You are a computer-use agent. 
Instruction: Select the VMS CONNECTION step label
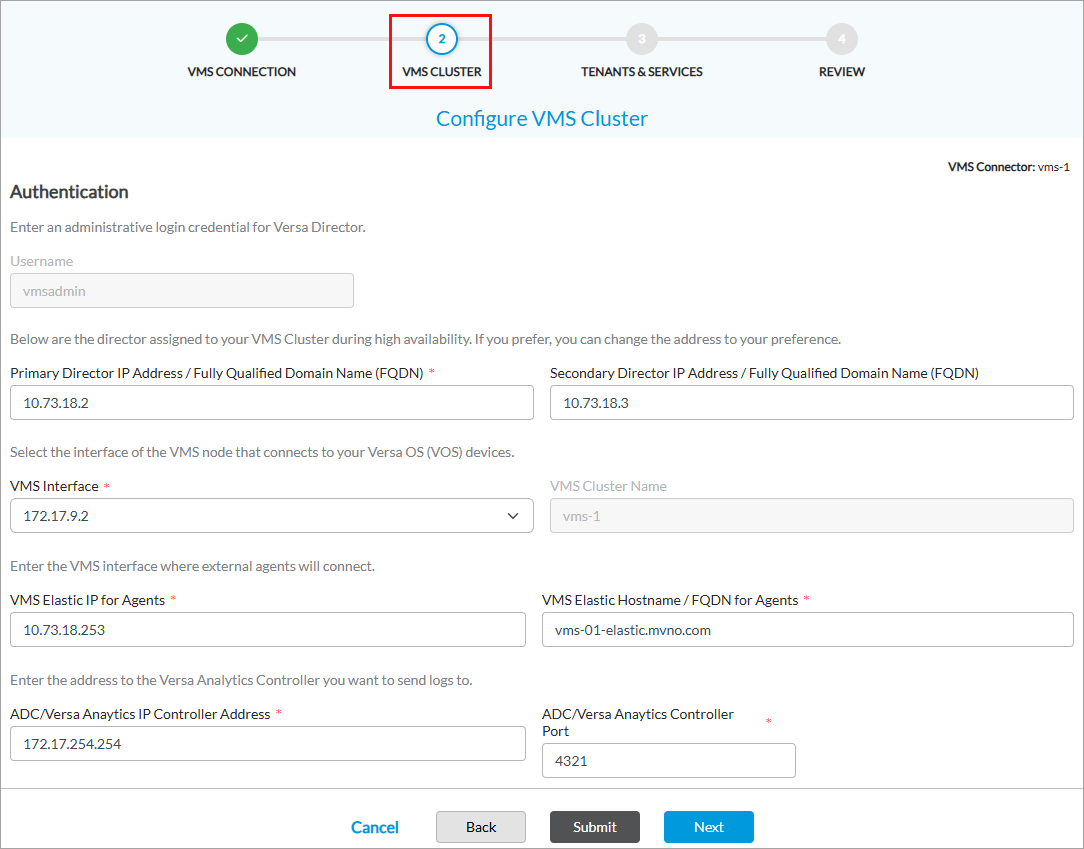coord(241,71)
